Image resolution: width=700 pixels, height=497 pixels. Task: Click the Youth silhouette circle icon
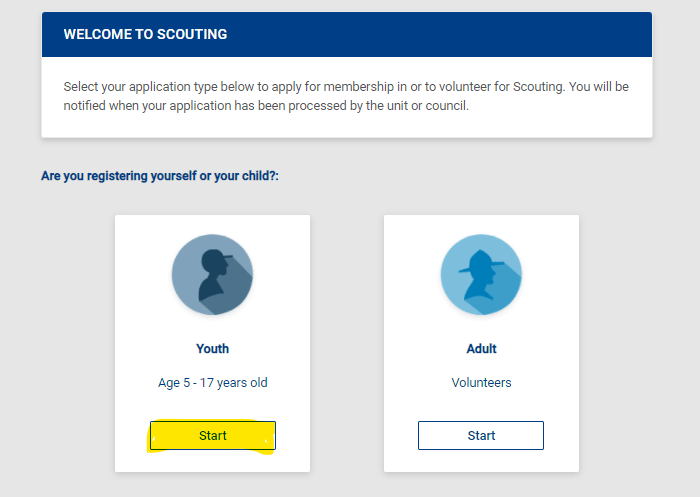coord(212,275)
